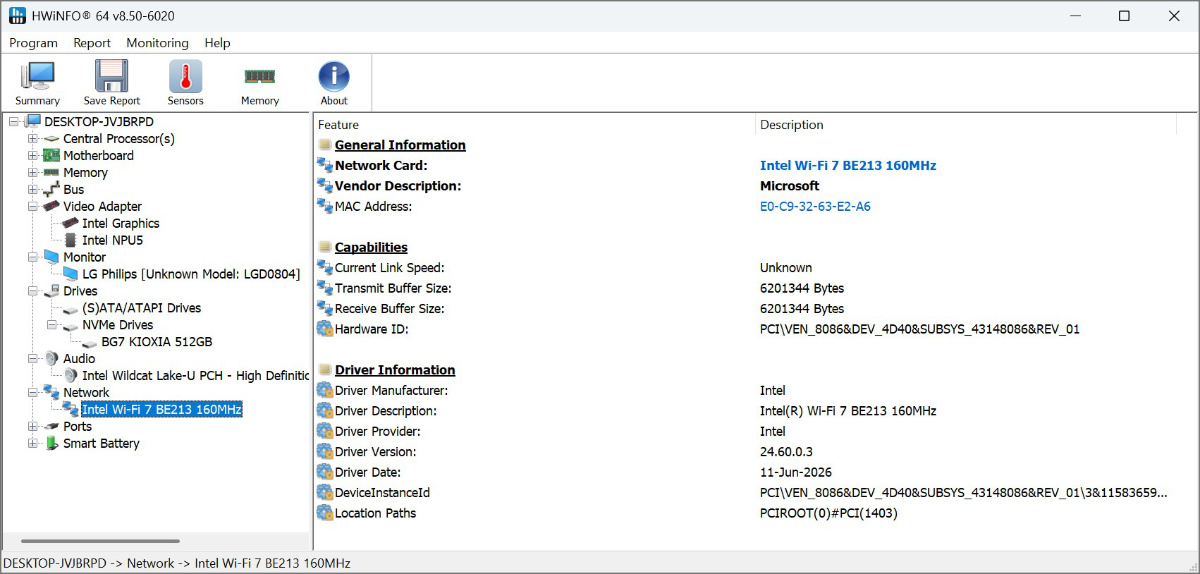
Task: Open the Sensors thermometer icon
Action: pos(185,77)
